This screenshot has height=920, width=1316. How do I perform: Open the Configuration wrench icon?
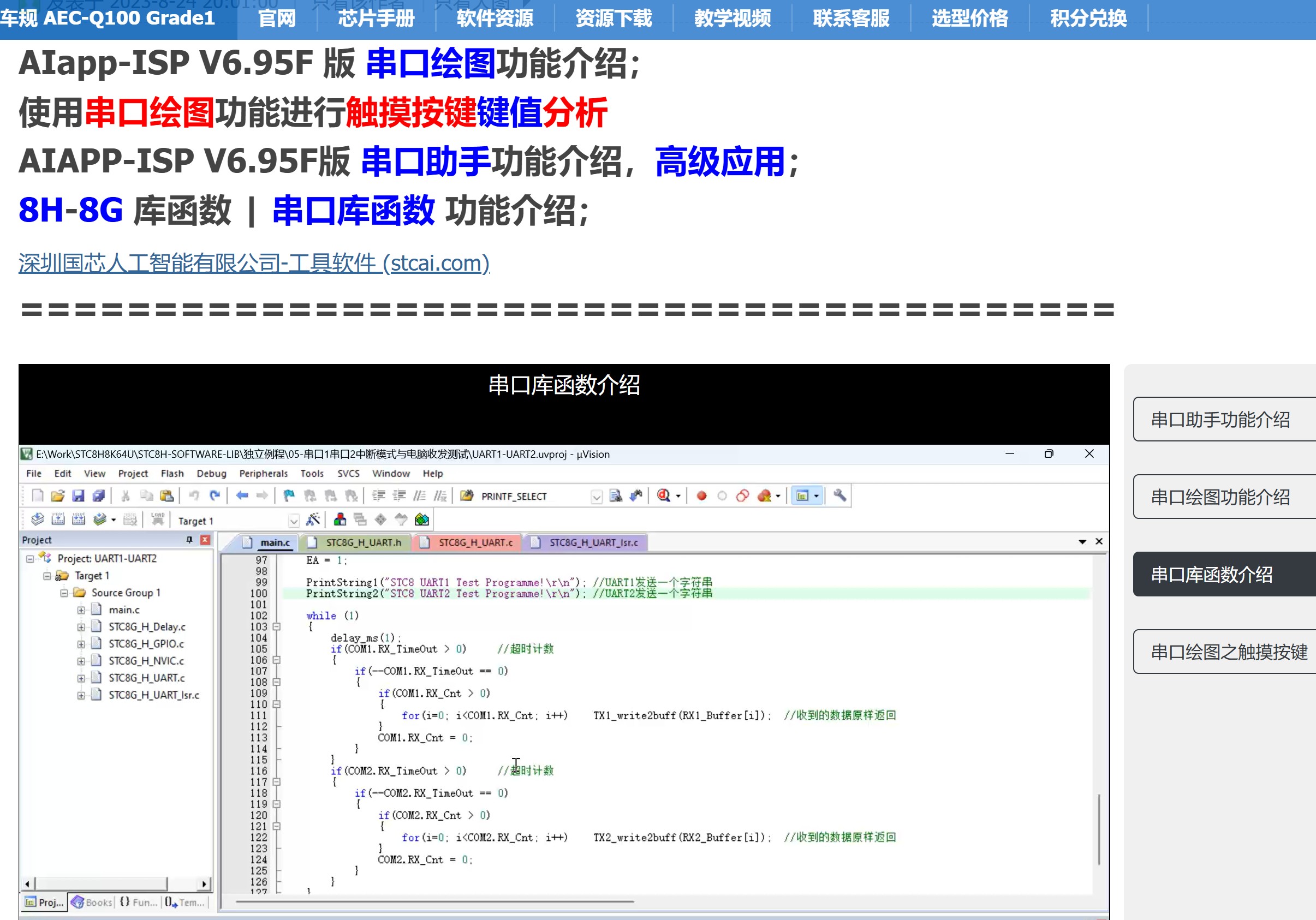(x=839, y=496)
